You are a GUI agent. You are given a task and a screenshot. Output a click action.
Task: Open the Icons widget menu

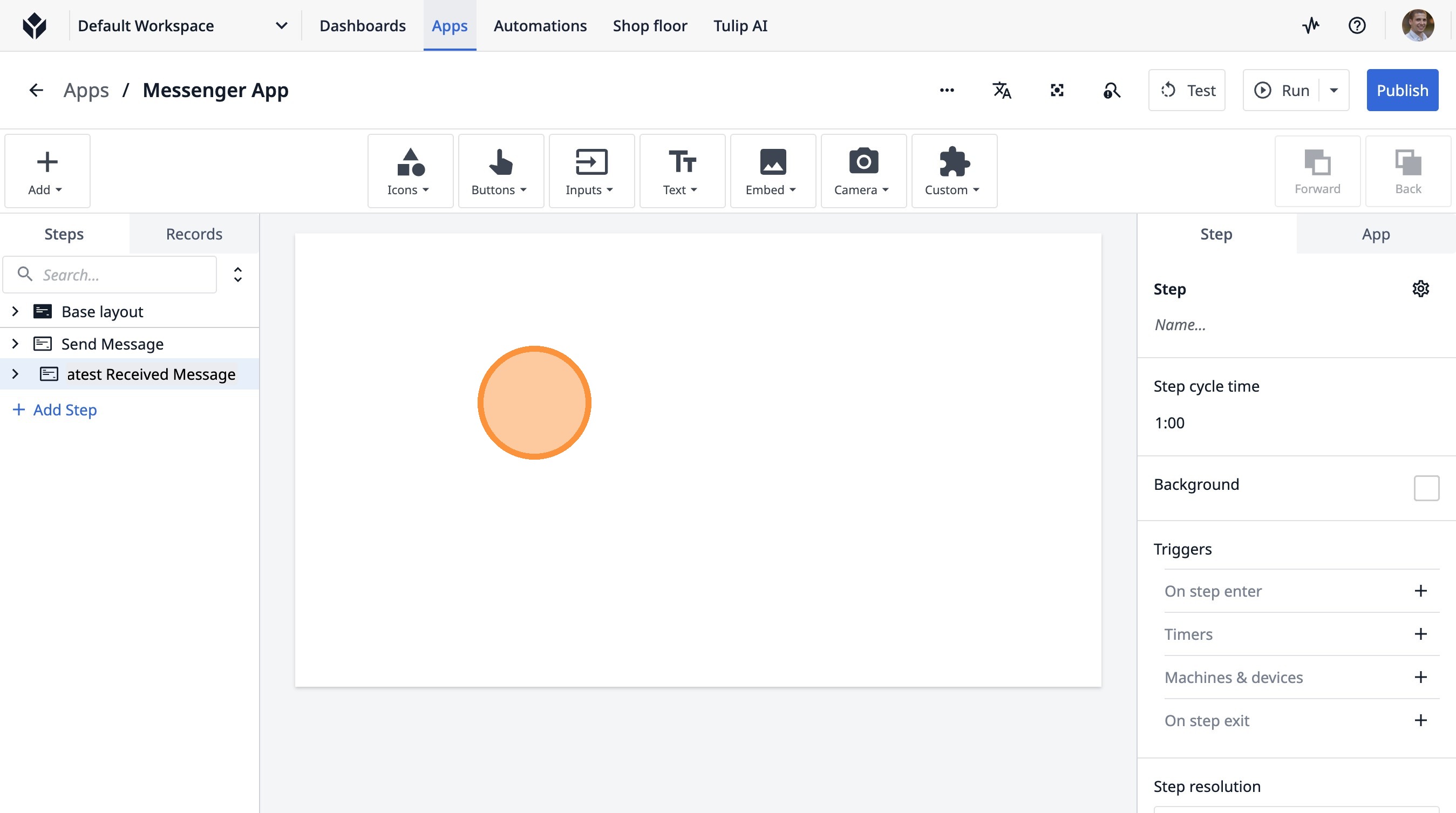click(x=410, y=171)
